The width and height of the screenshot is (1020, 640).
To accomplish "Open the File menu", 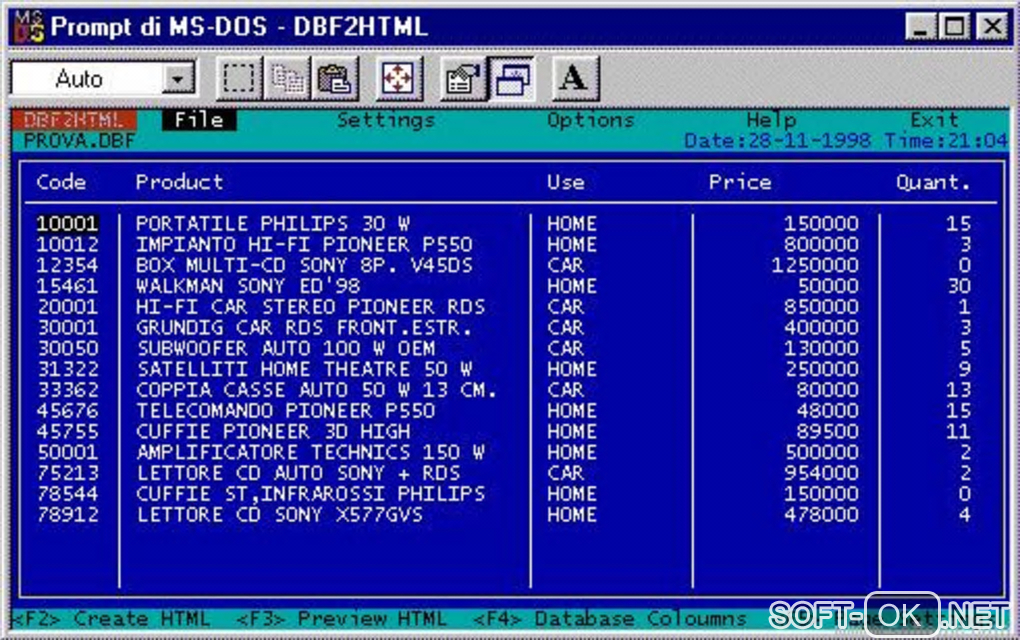I will click(x=198, y=120).
